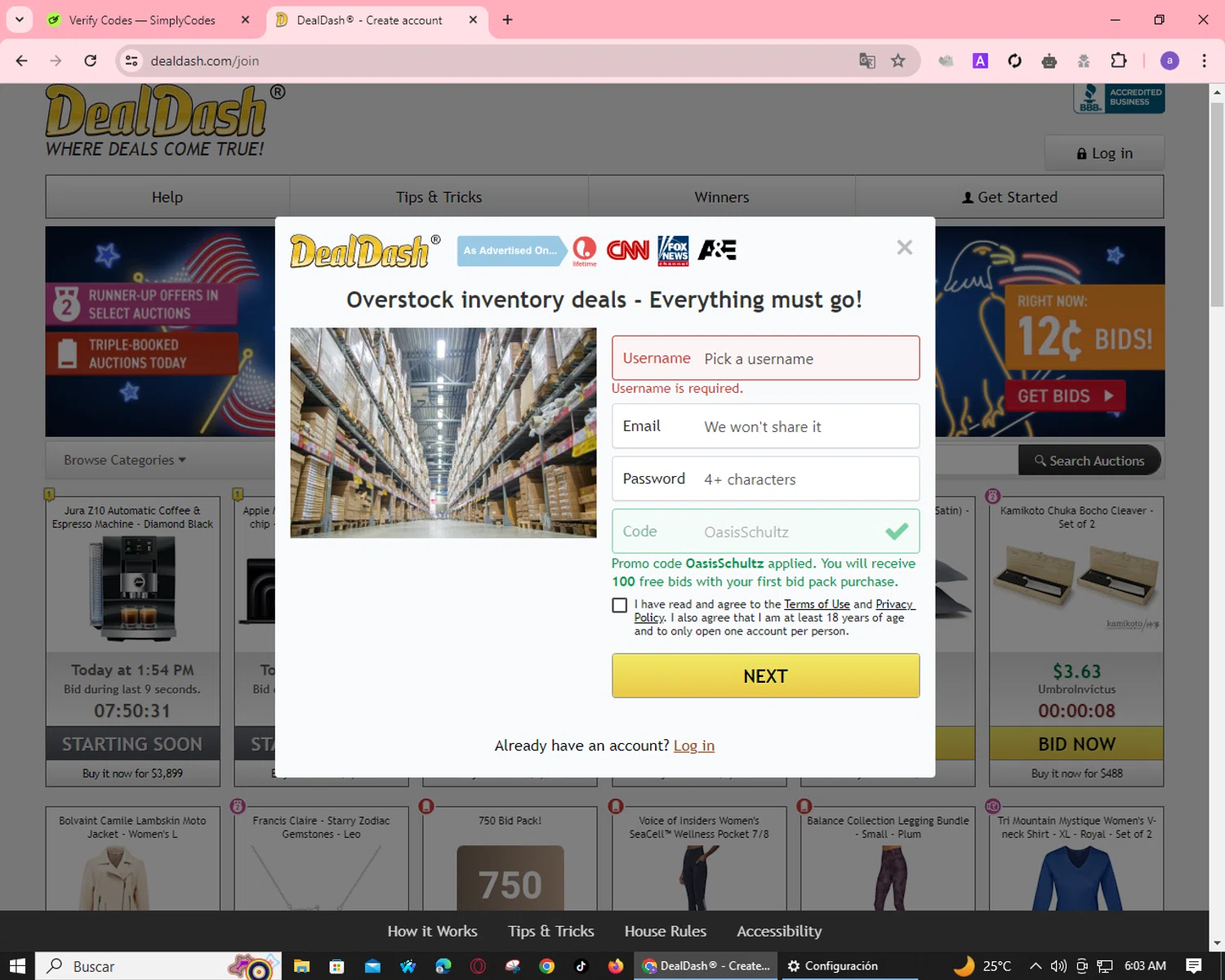Screen dimensions: 1225x980
Task: Open the Winners nav tab
Action: pos(721,197)
